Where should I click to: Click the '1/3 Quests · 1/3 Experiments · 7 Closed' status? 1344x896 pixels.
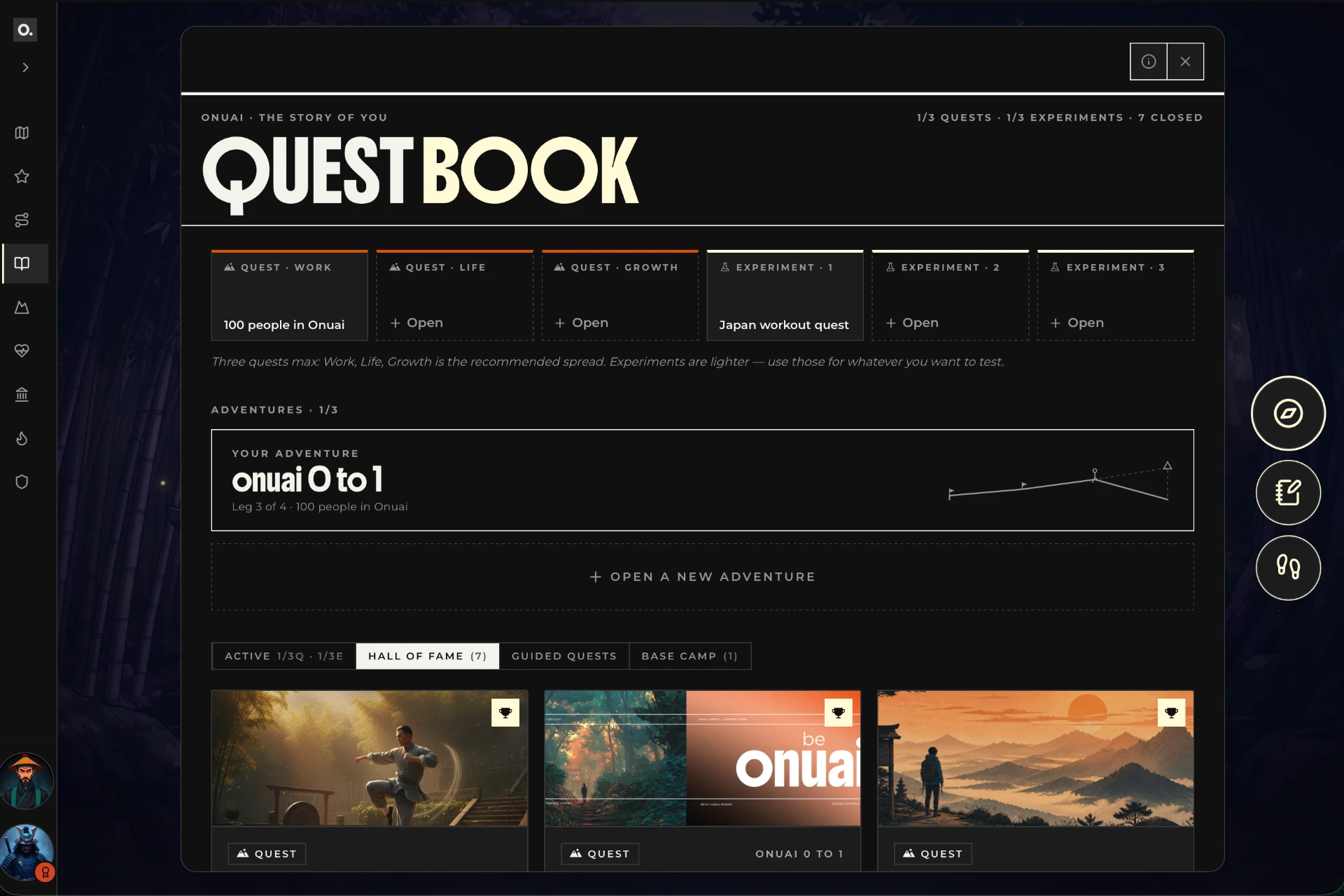1060,118
